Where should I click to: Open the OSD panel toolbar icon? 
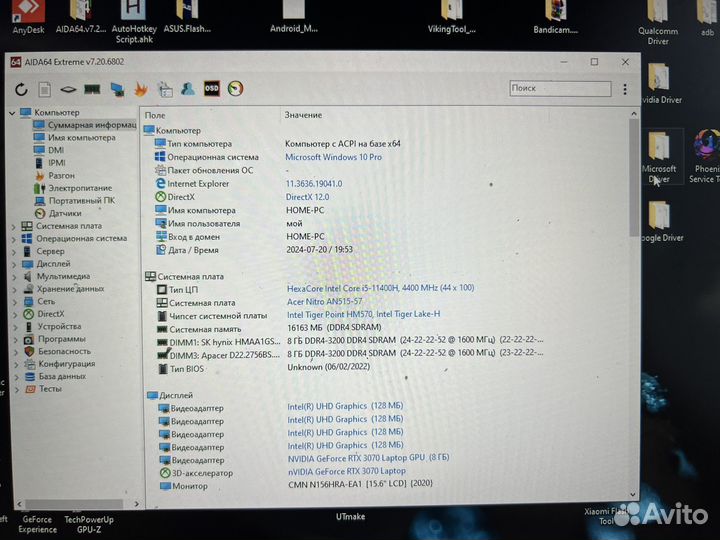pos(212,89)
